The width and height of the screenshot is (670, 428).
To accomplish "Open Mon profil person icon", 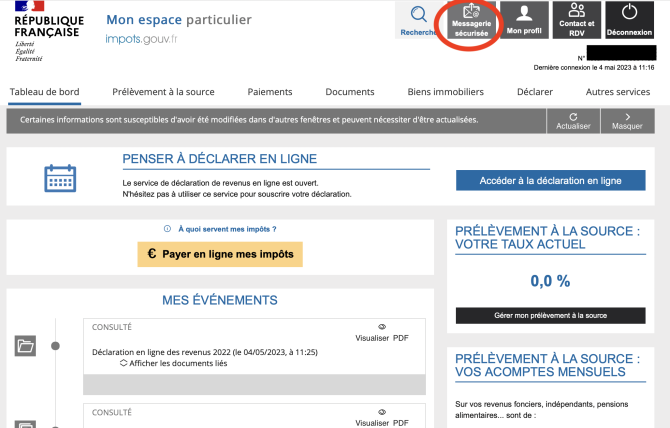I will pos(523,14).
